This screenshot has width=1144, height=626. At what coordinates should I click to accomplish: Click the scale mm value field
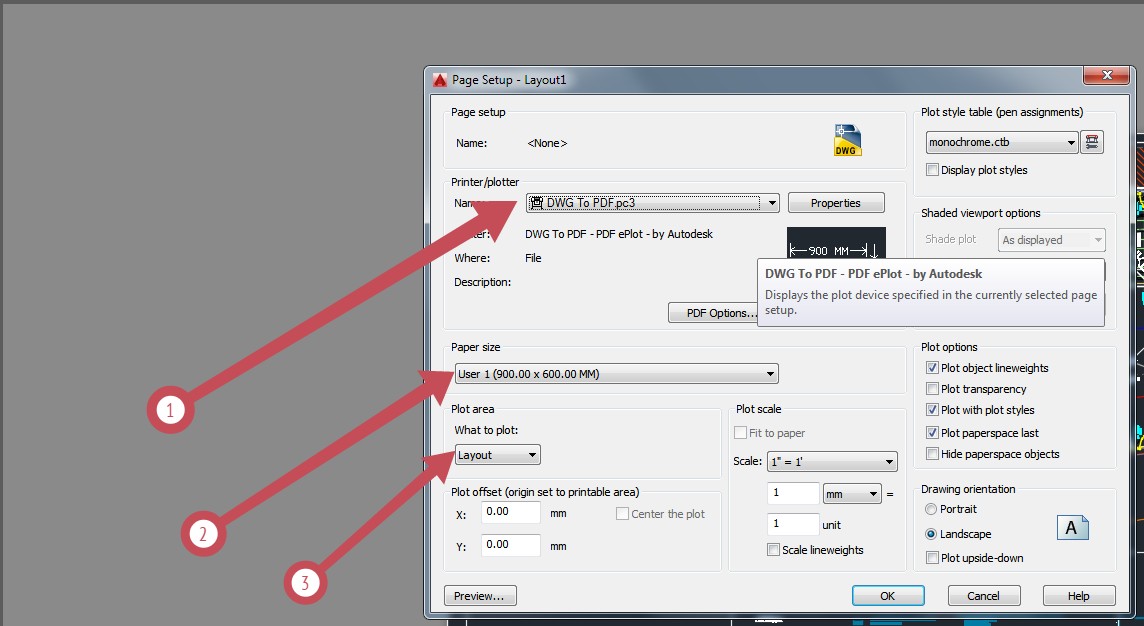(x=793, y=493)
